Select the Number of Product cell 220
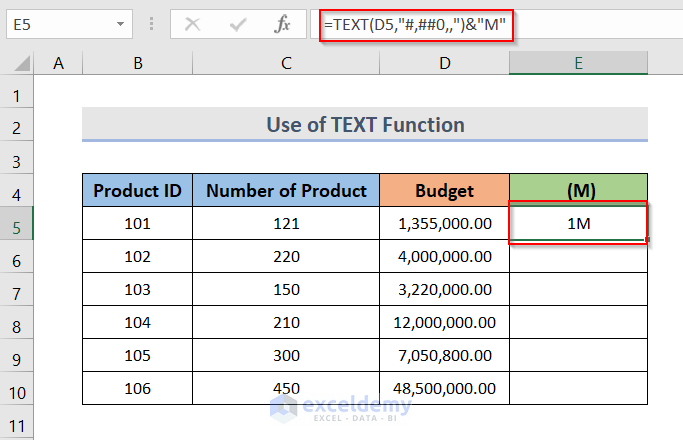Viewport: 683px width, 440px height. [286, 256]
